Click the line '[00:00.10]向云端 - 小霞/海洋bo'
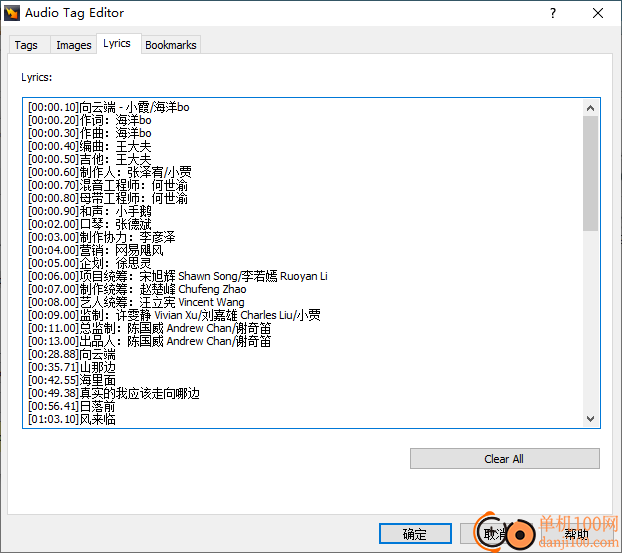Image resolution: width=622 pixels, height=553 pixels. tap(109, 107)
